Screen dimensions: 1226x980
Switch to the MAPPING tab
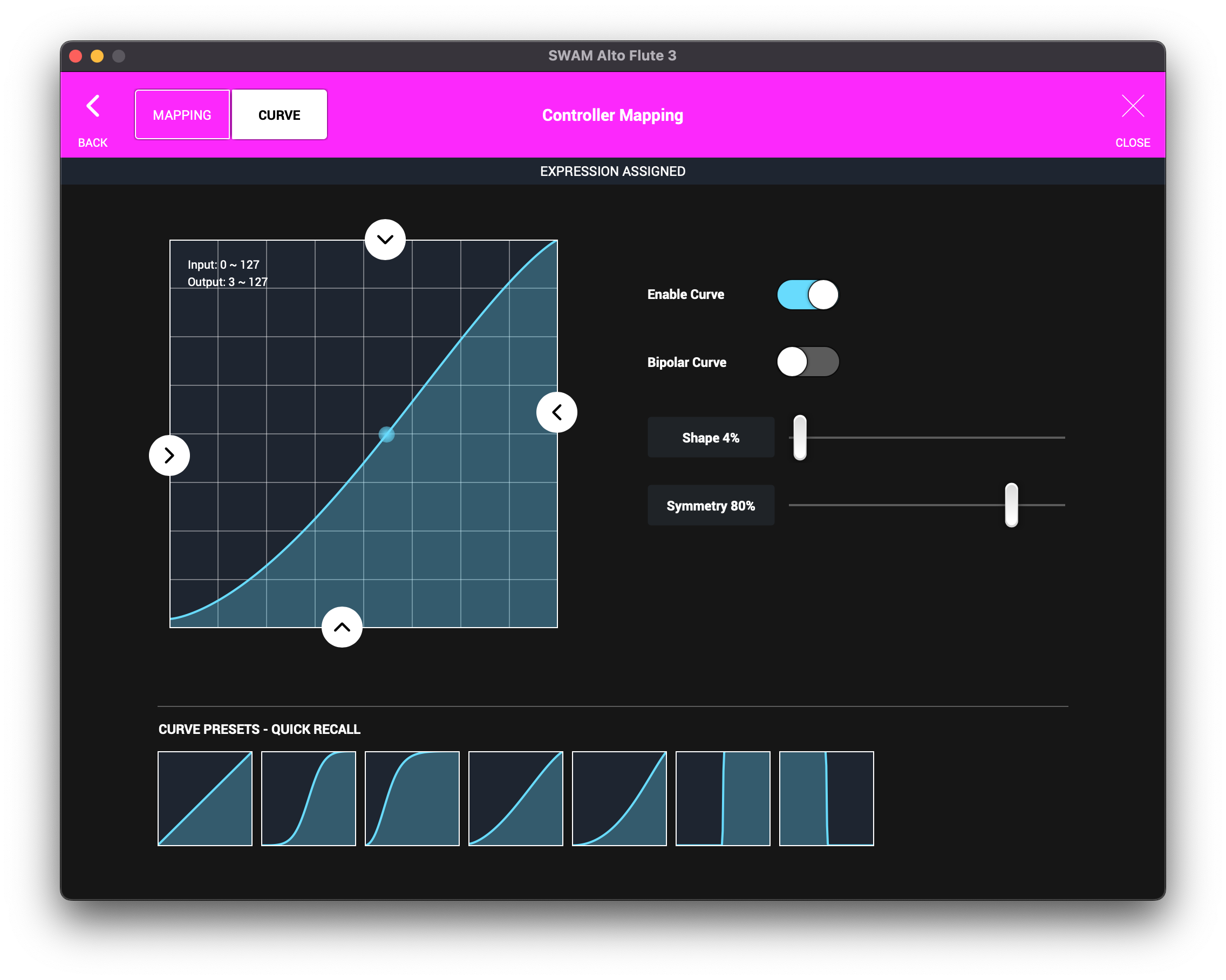(x=182, y=115)
